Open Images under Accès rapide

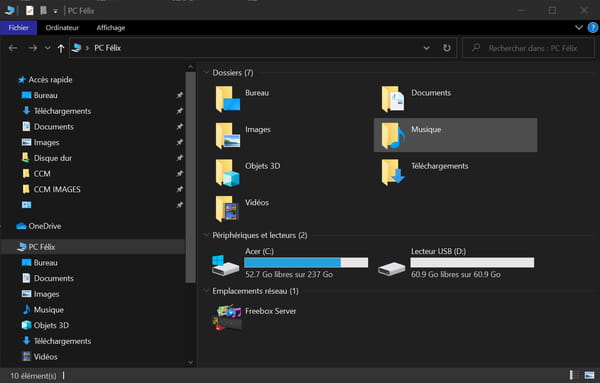46,142
